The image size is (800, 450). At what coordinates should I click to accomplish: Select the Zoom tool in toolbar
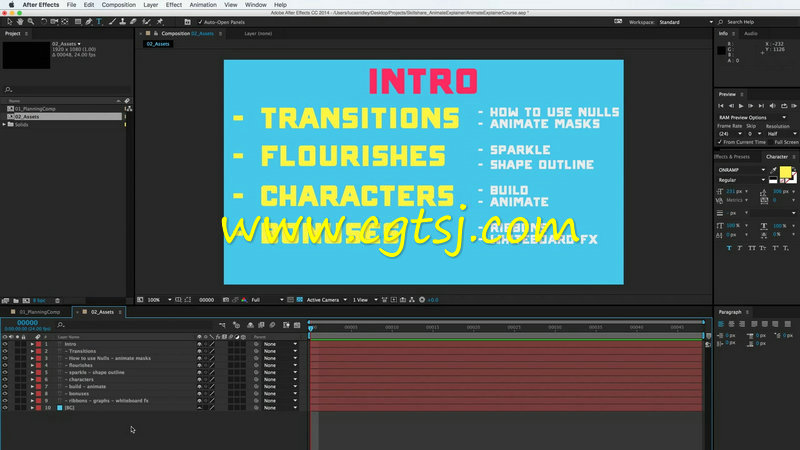(x=31, y=22)
